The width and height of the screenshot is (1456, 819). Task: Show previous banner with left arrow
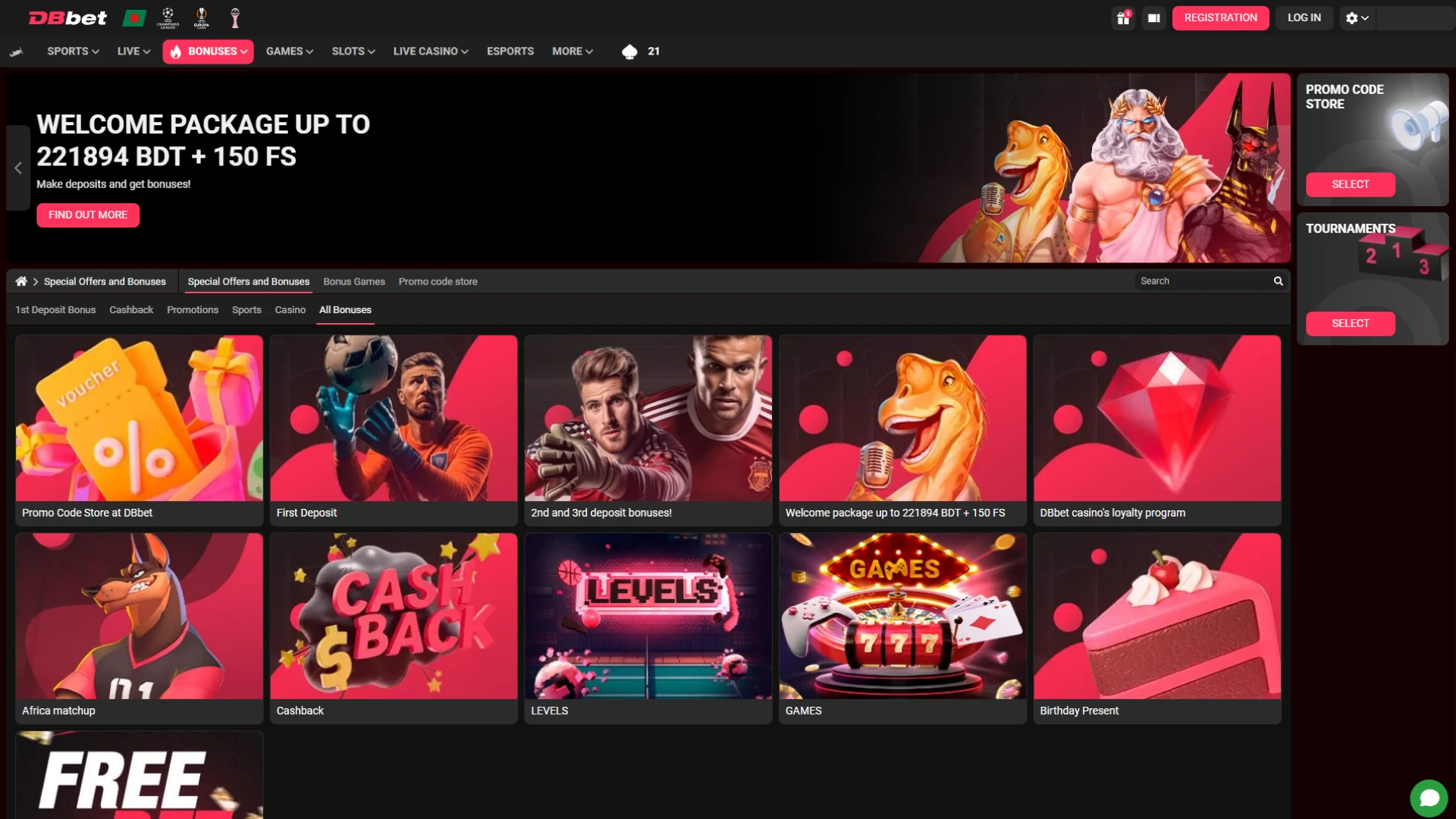pyautogui.click(x=18, y=168)
